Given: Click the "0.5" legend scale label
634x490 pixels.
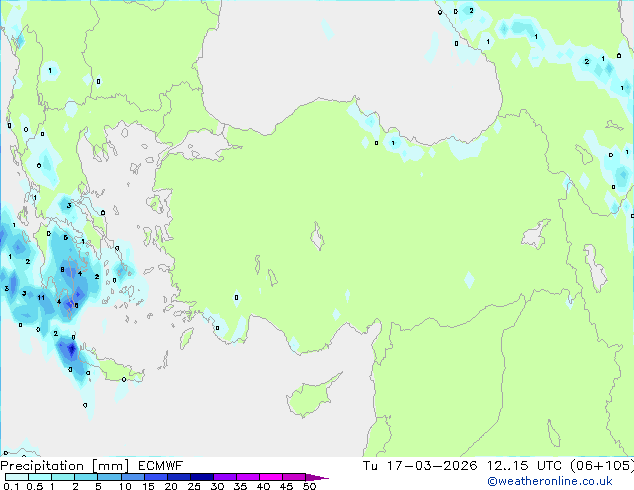Looking at the screenshot, I should [35, 486].
